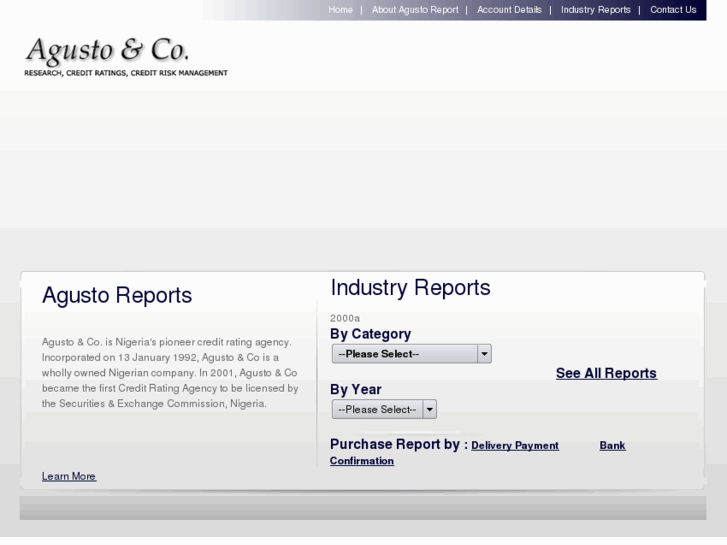Open the By Category dropdown
727x545 pixels.
[412, 354]
